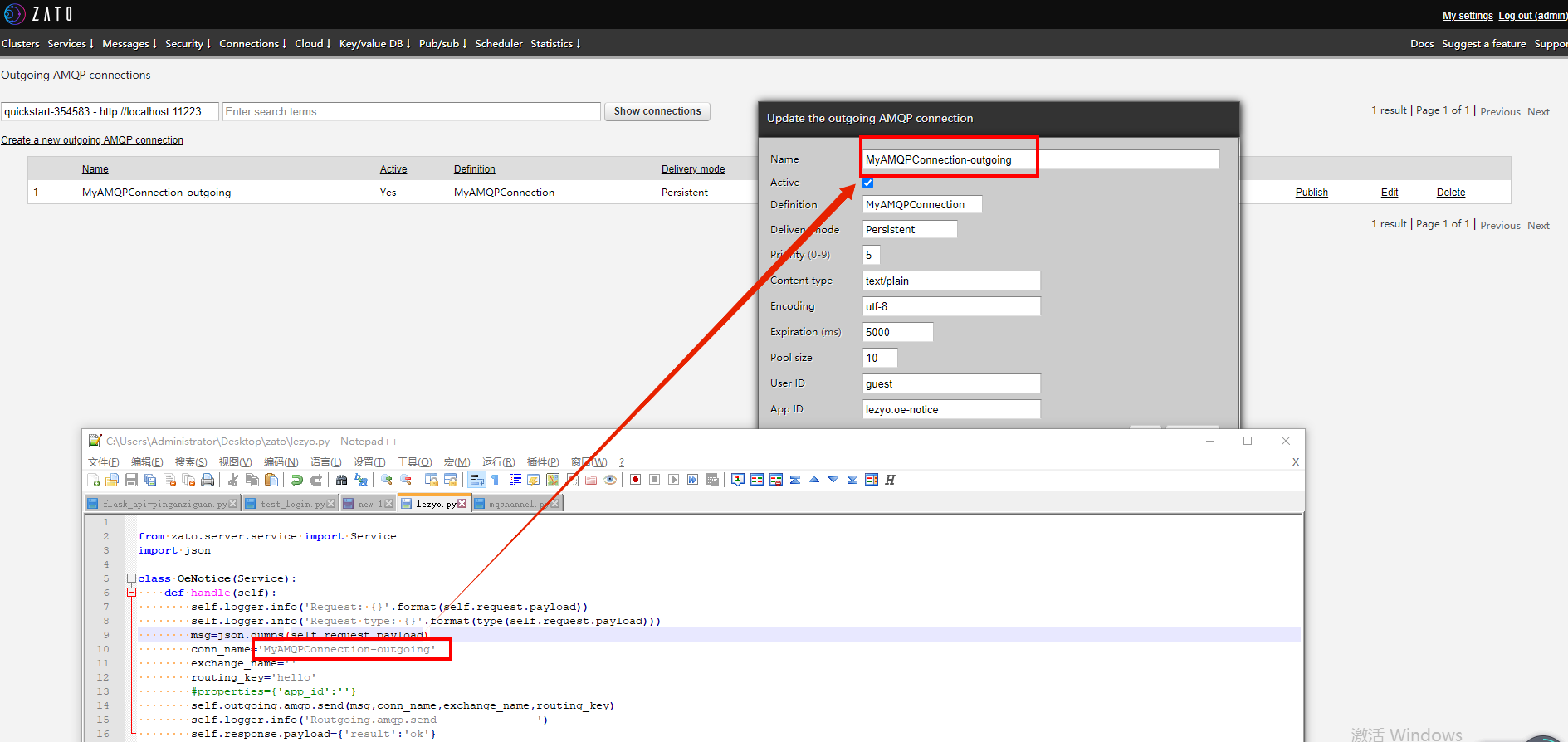1568x742 pixels.
Task: Switch to the test_login.py tab
Action: tap(292, 504)
